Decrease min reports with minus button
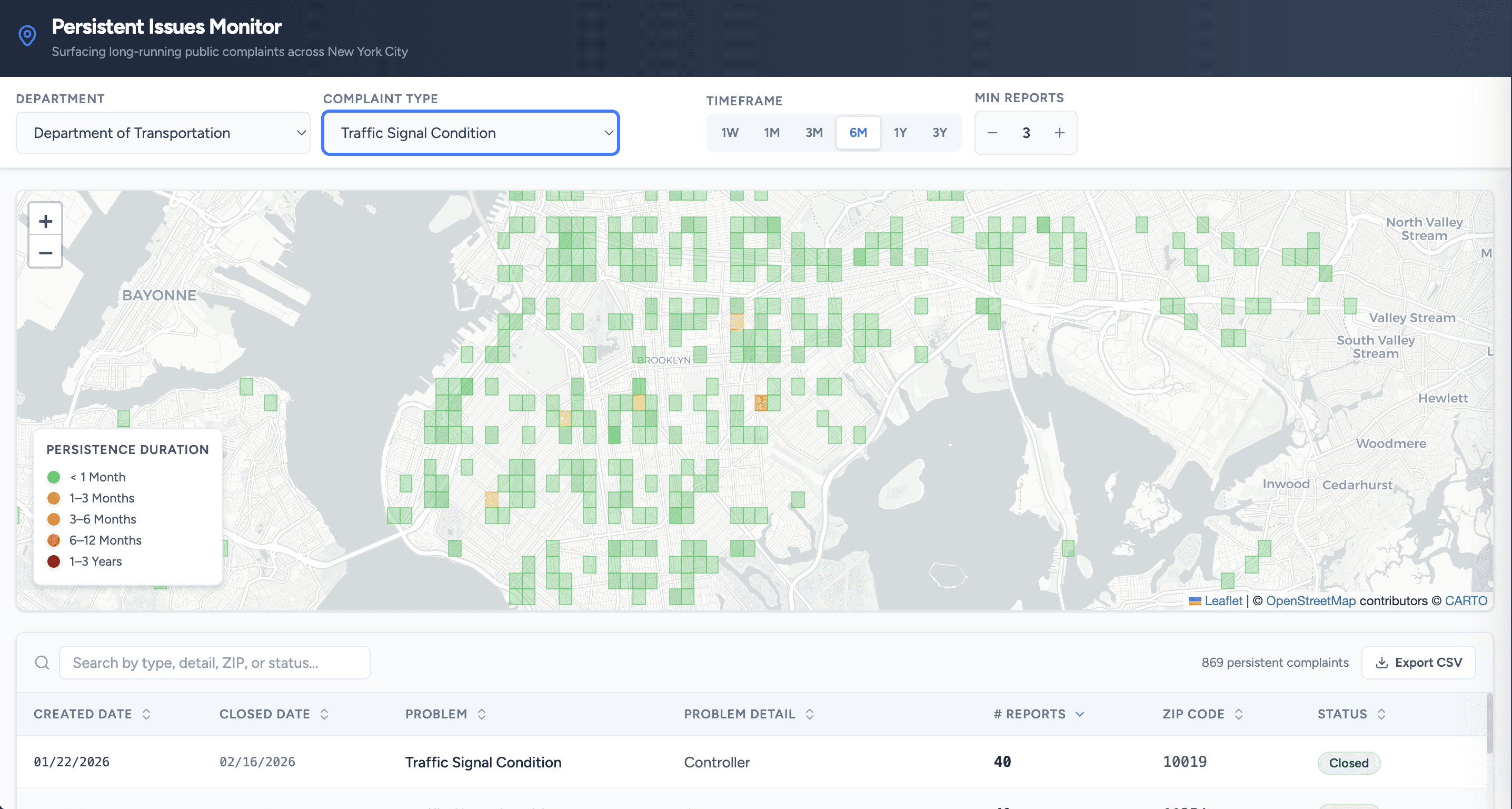Image resolution: width=1512 pixels, height=809 pixels. pos(992,133)
